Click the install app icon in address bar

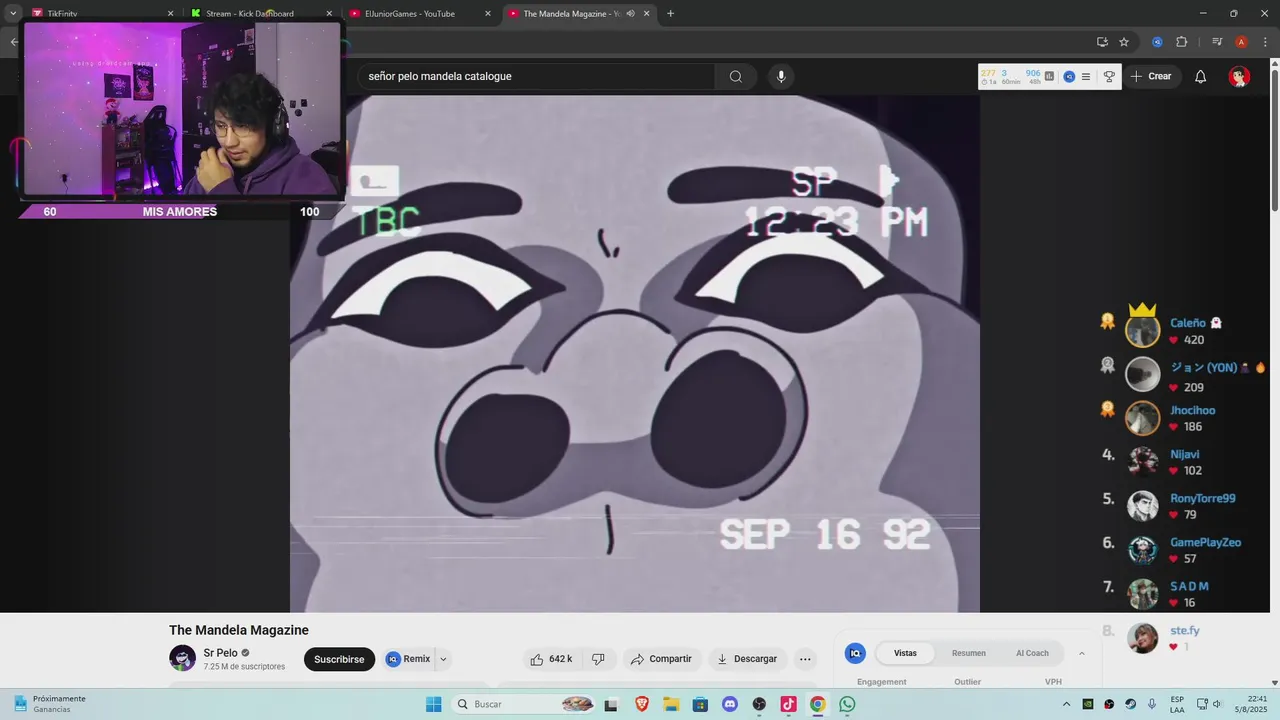[x=1102, y=42]
